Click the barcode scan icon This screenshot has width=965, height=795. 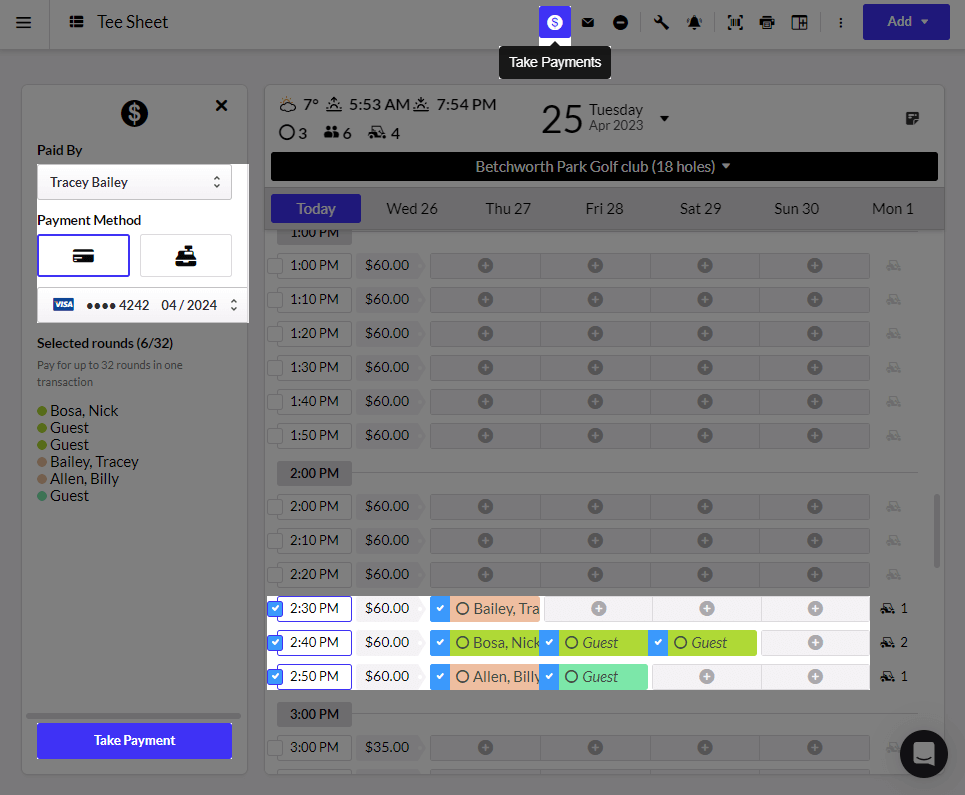click(735, 23)
